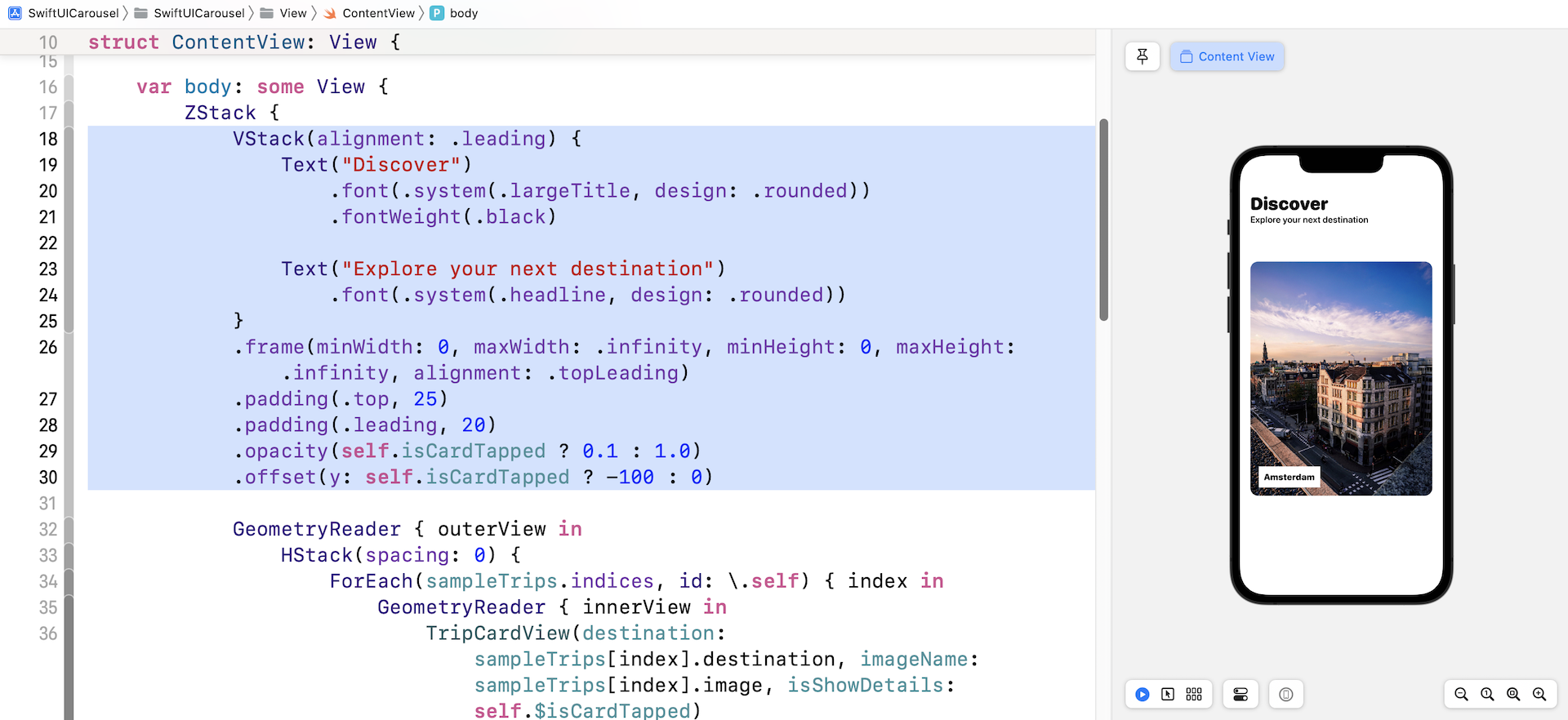Zoom out the preview canvas

click(1461, 695)
